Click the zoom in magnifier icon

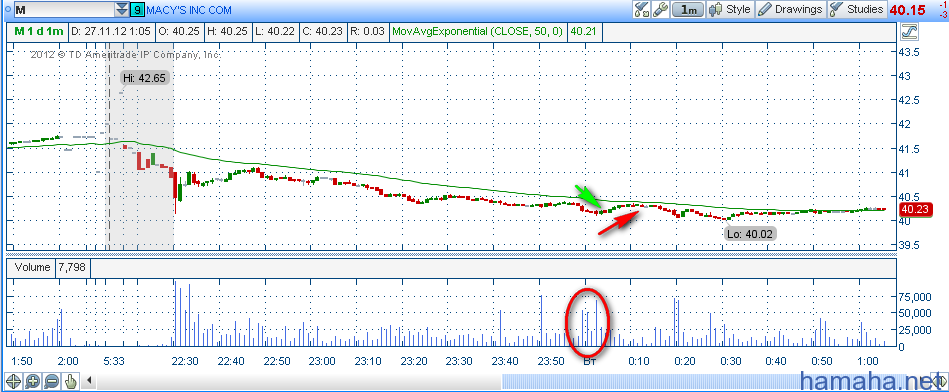click(x=32, y=381)
